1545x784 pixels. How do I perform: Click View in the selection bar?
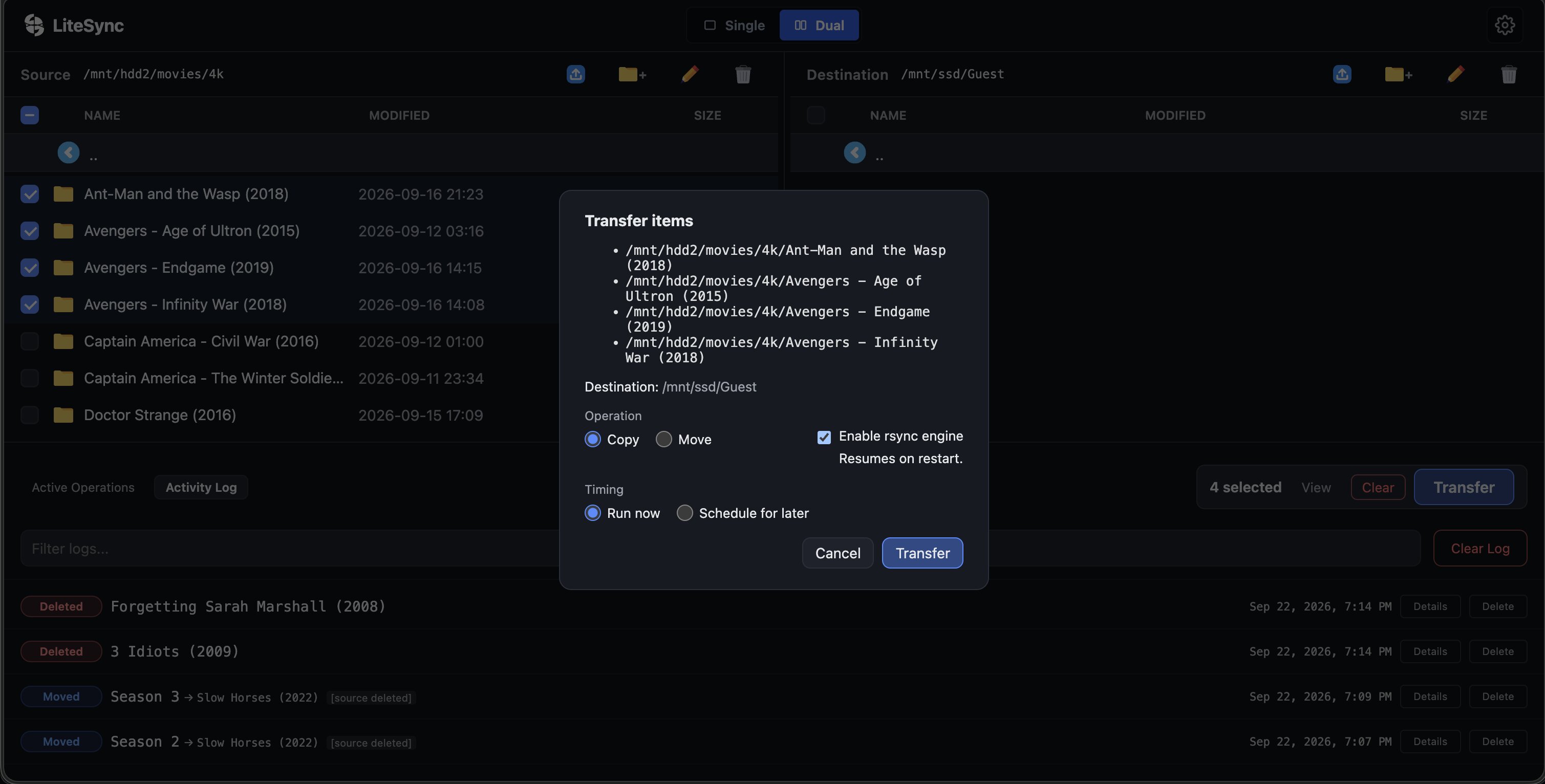[x=1316, y=488]
